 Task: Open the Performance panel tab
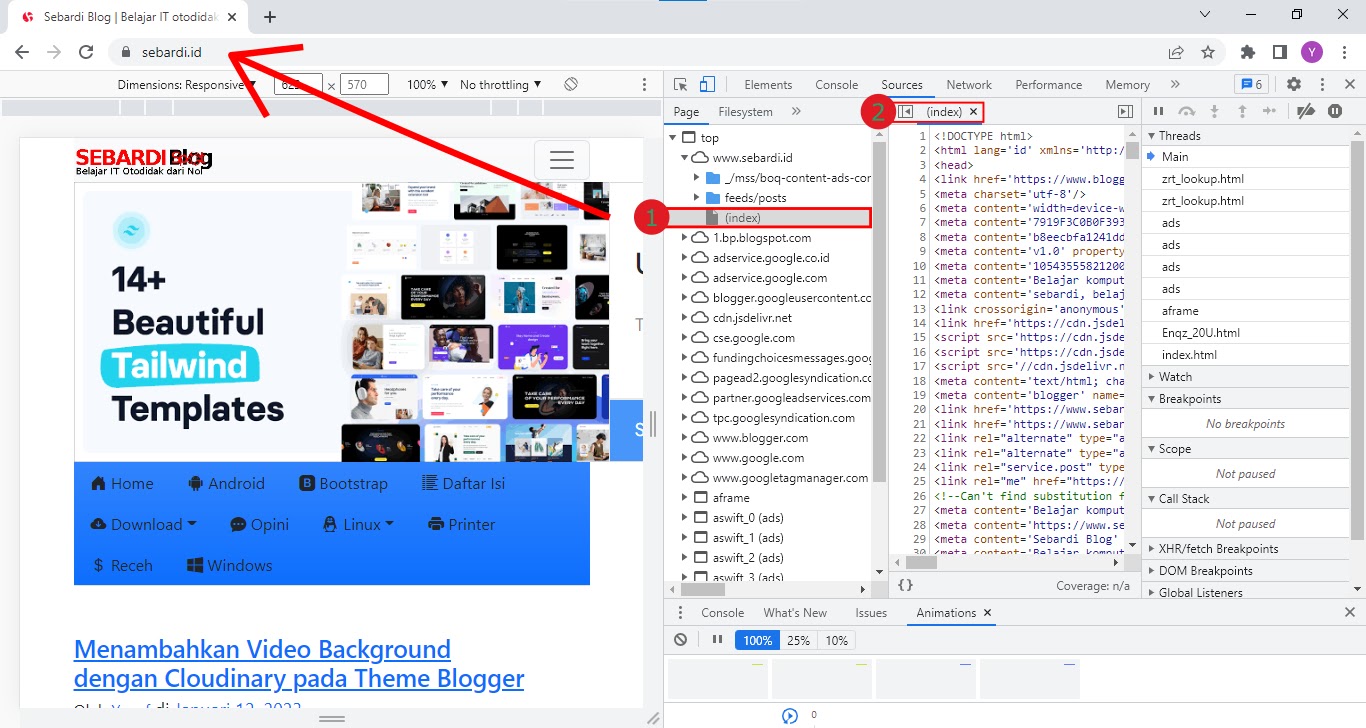1048,85
